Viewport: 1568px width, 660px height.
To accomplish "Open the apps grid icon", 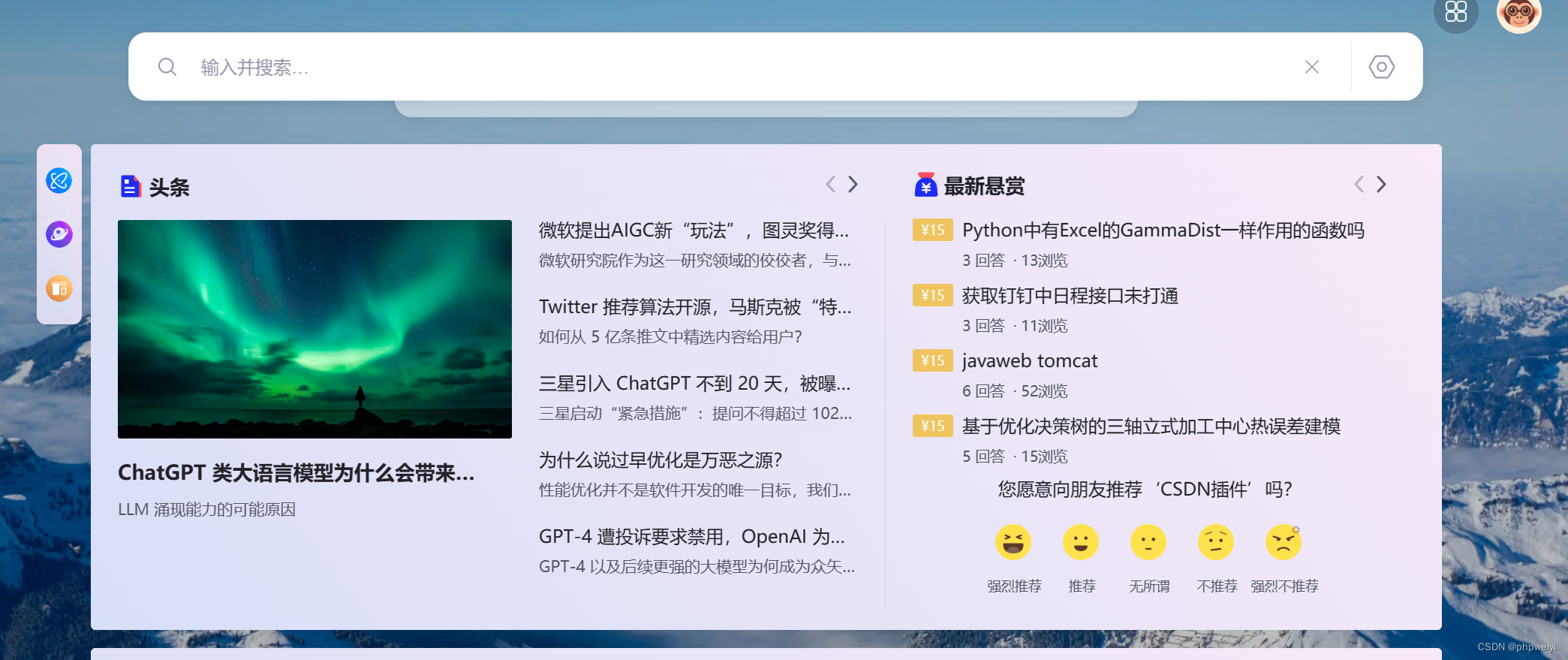I will (1455, 13).
